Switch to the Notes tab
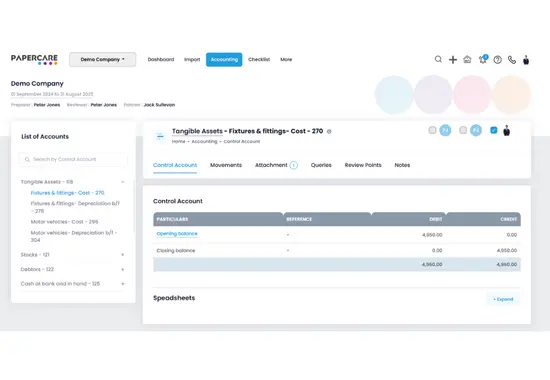Image resolution: width=550 pixels, height=380 pixels. click(402, 165)
